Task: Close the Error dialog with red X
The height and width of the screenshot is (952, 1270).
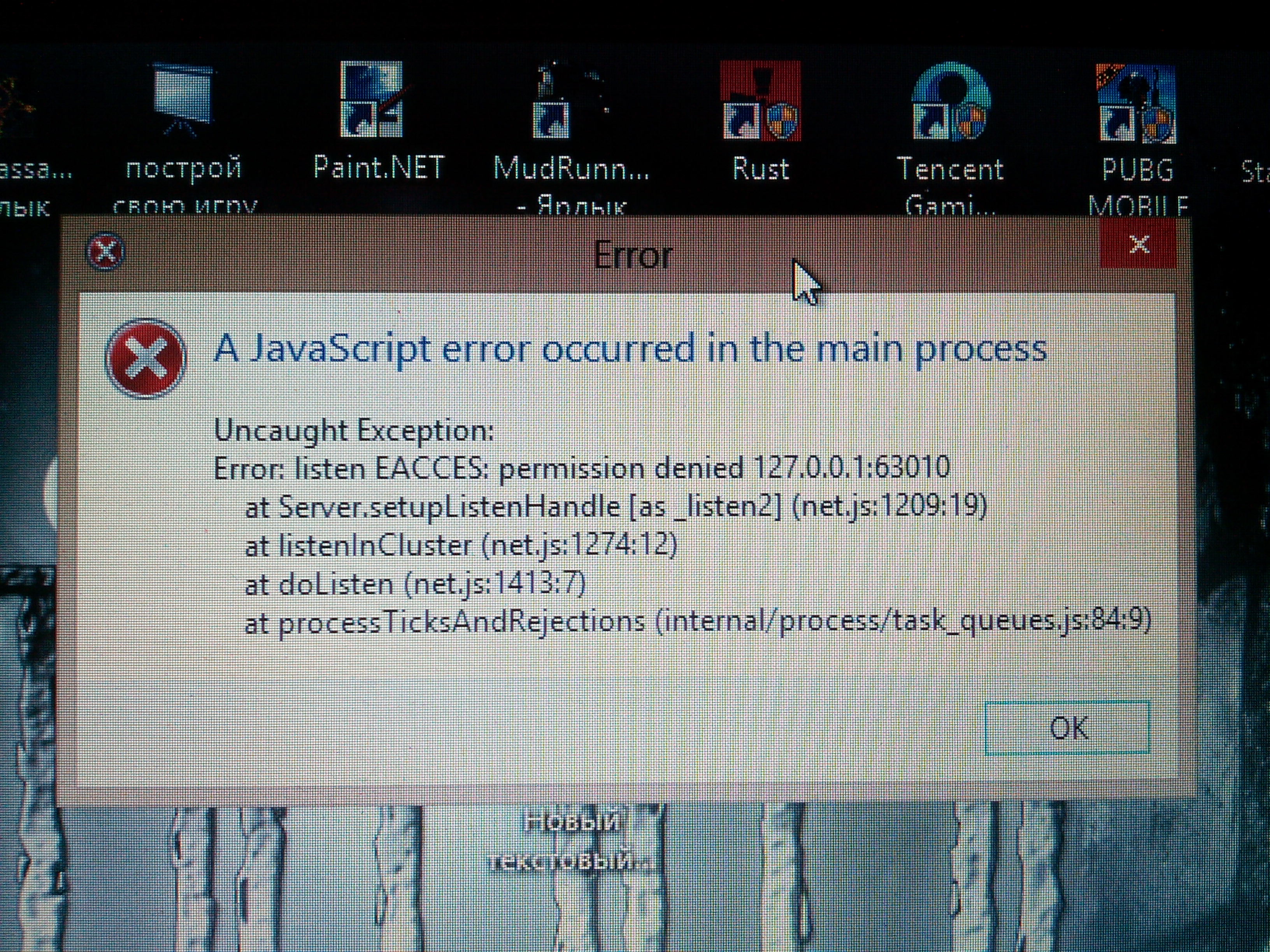Action: pyautogui.click(x=1138, y=245)
